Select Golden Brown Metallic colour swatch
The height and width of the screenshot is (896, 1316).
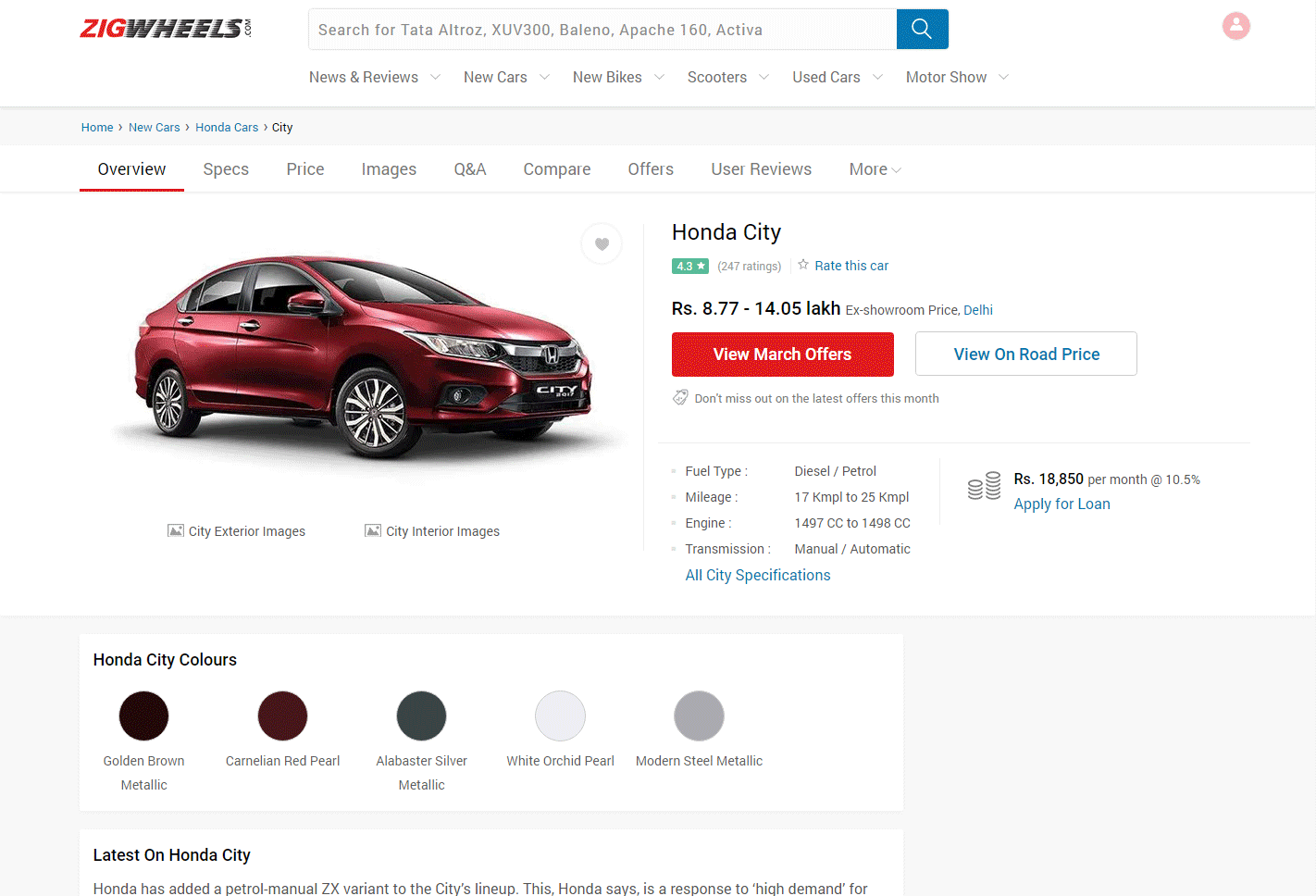(143, 716)
